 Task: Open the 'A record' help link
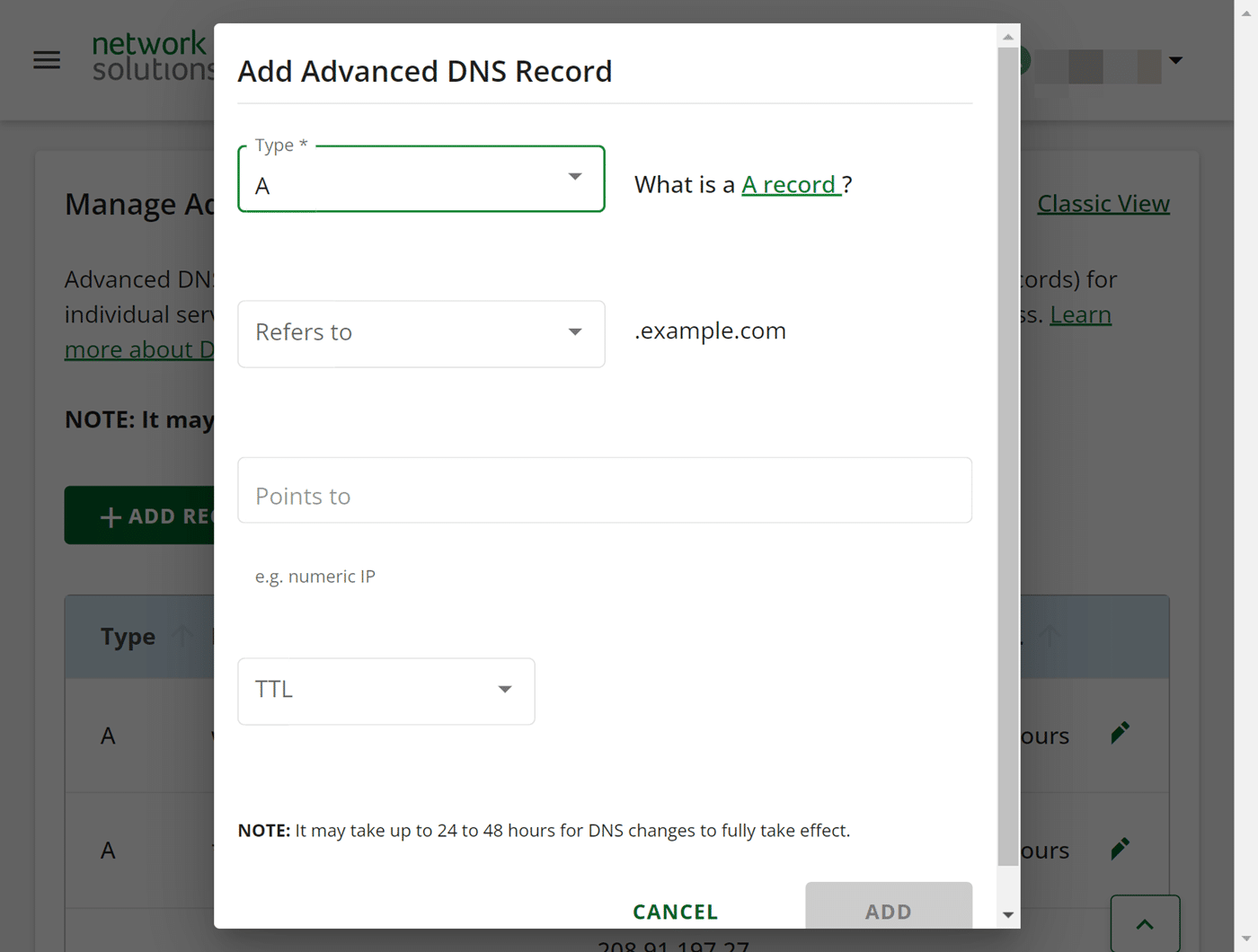coord(790,184)
